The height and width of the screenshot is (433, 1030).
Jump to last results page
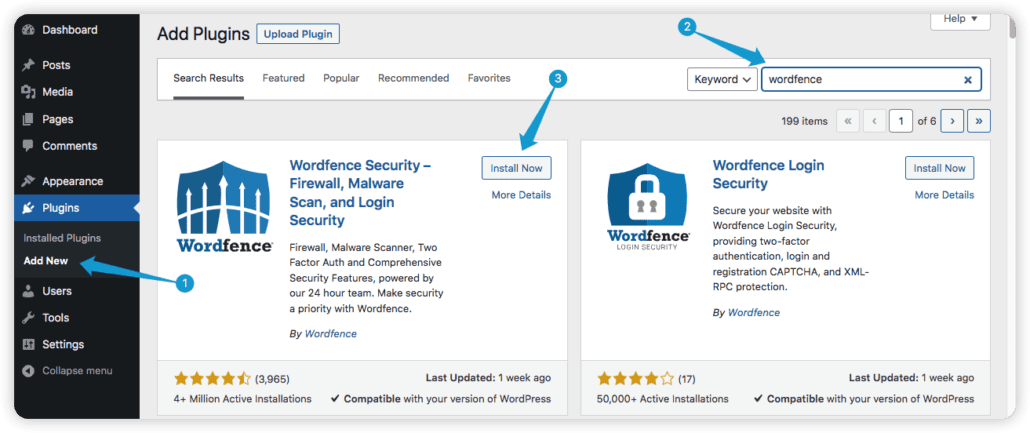pyautogui.click(x=979, y=121)
